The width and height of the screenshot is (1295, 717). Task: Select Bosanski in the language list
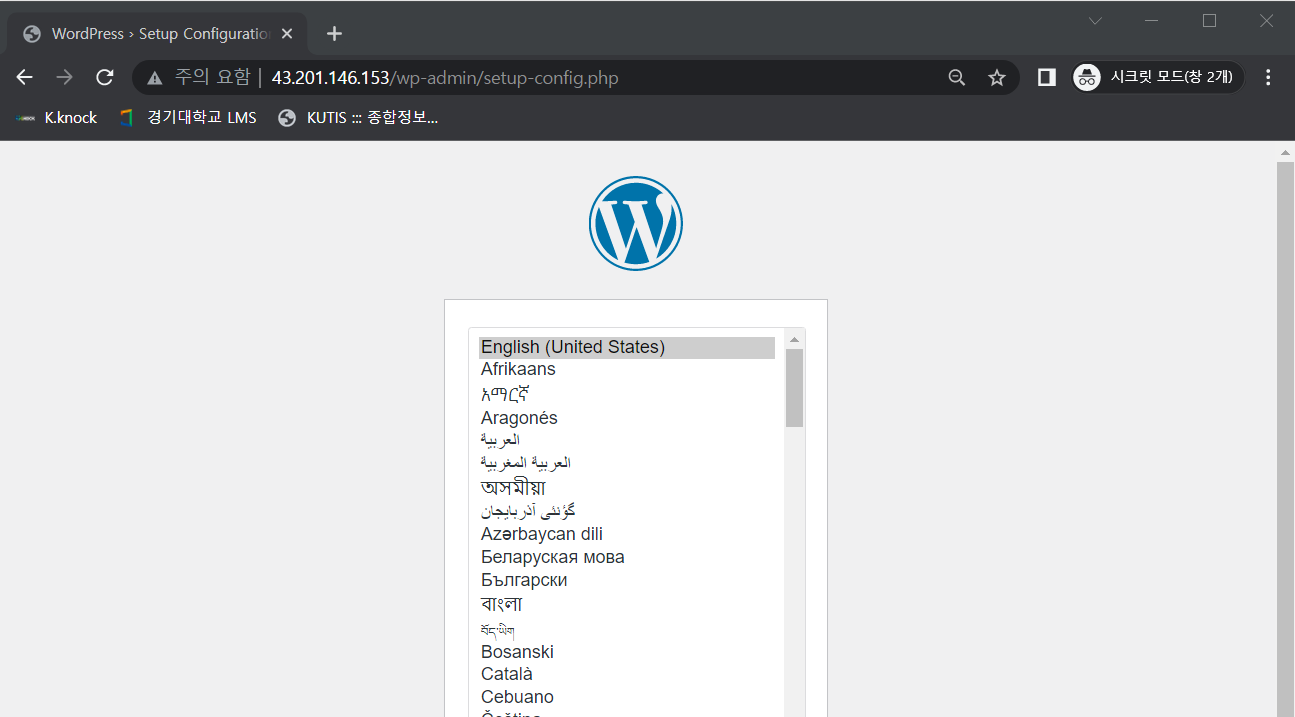[627, 652]
